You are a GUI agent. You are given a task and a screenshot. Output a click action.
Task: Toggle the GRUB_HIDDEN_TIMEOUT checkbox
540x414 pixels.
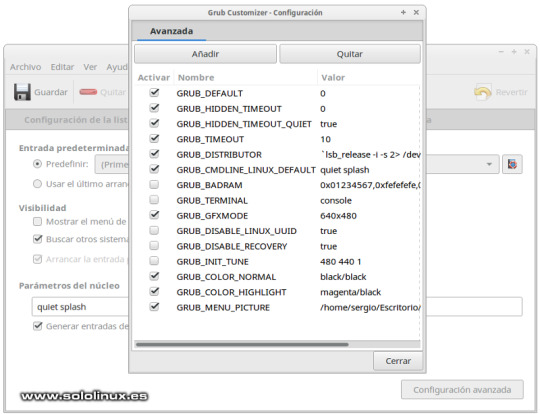tap(154, 108)
